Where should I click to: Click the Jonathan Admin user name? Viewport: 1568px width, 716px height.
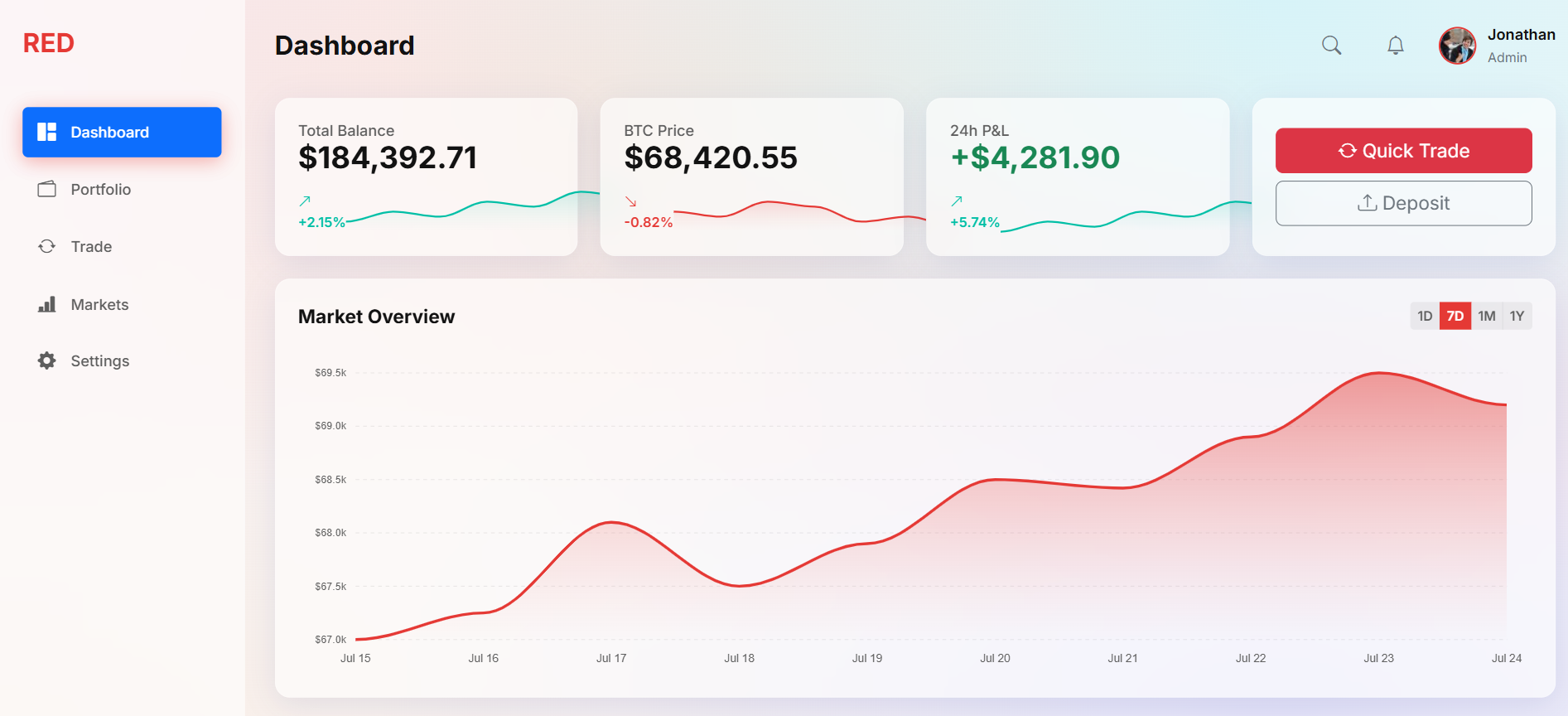coord(1521,35)
